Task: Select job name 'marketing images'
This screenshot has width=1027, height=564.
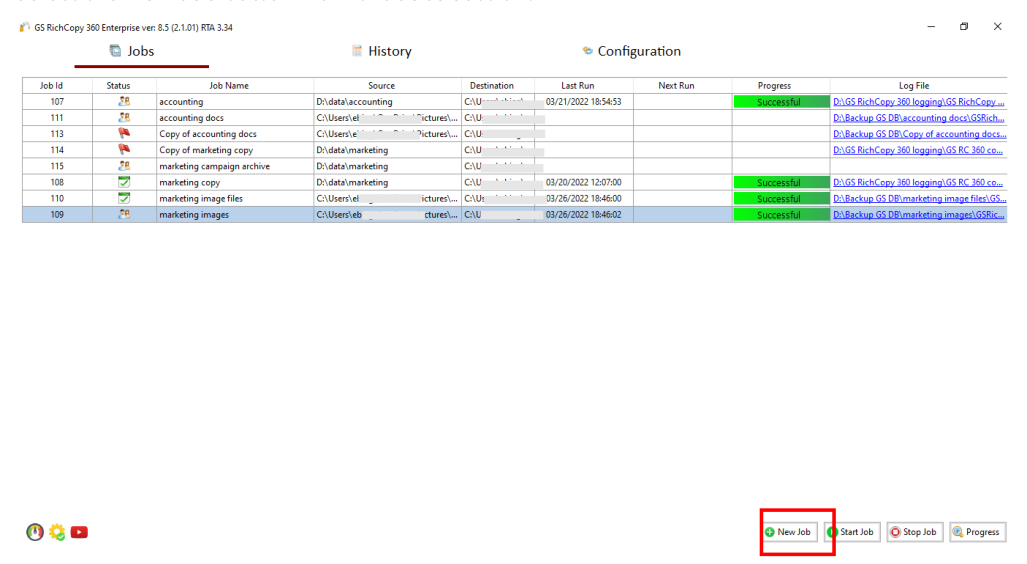Action: pyautogui.click(x=194, y=214)
